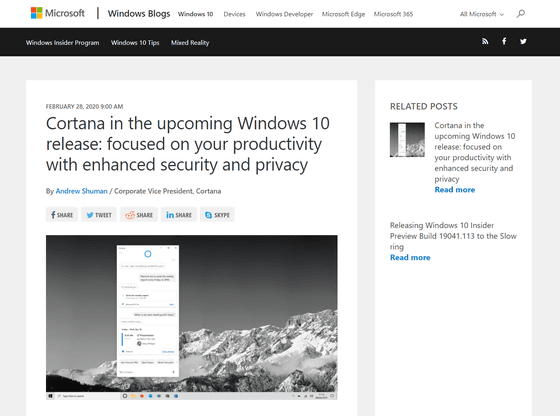Open the Twitter icon in header bar
This screenshot has height=416, width=560.
(523, 41)
